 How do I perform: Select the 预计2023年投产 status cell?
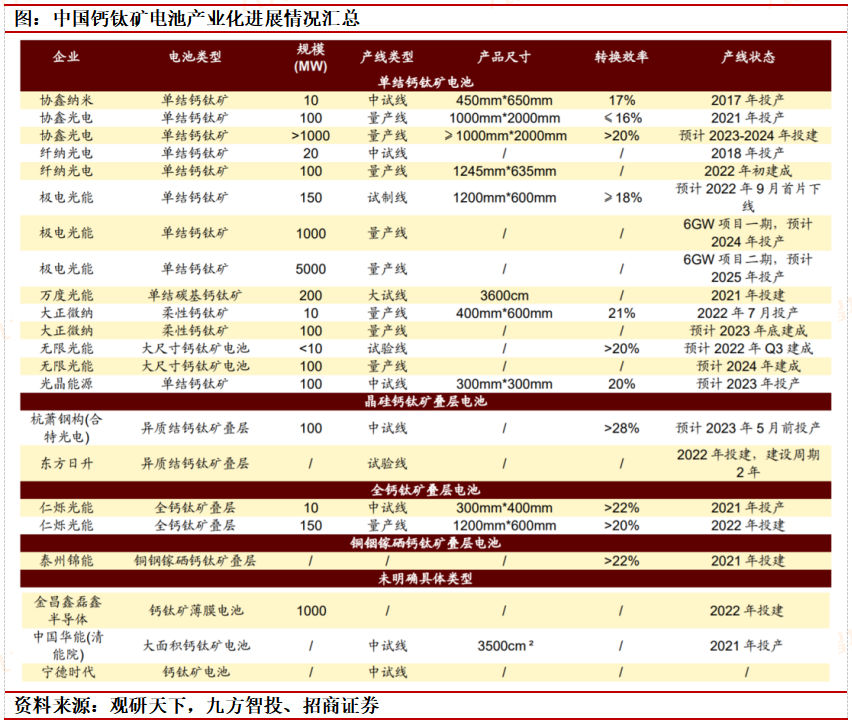click(748, 384)
